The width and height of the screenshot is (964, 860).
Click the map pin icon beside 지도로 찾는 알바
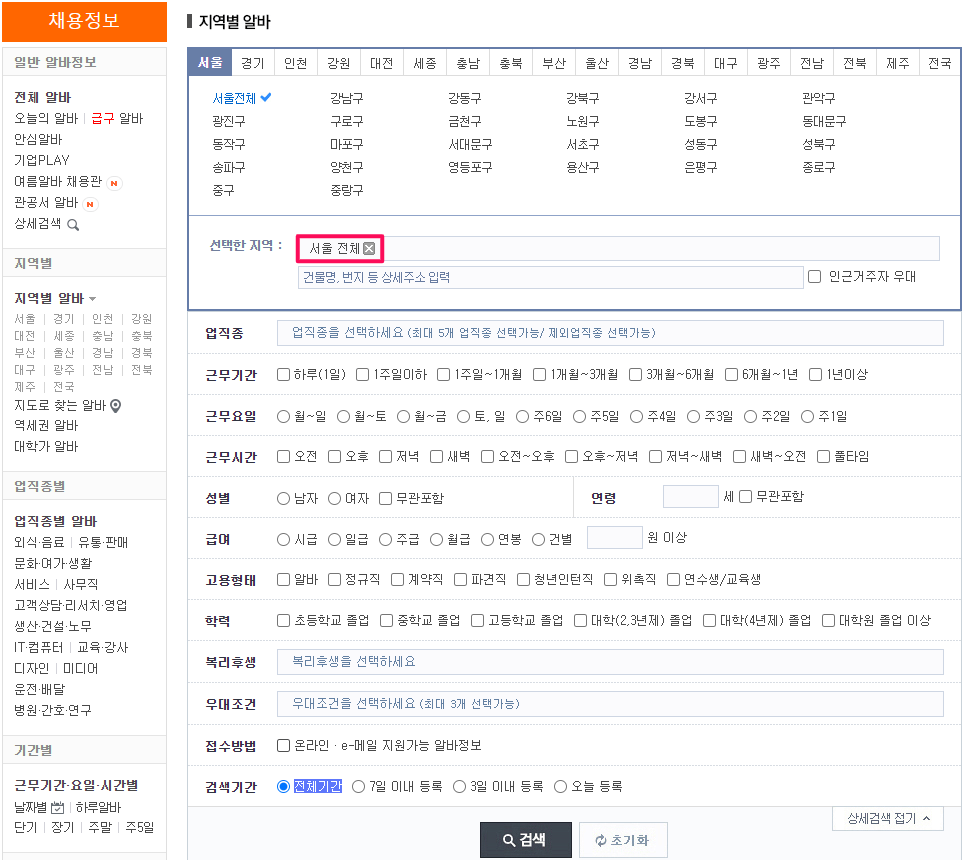(x=115, y=406)
